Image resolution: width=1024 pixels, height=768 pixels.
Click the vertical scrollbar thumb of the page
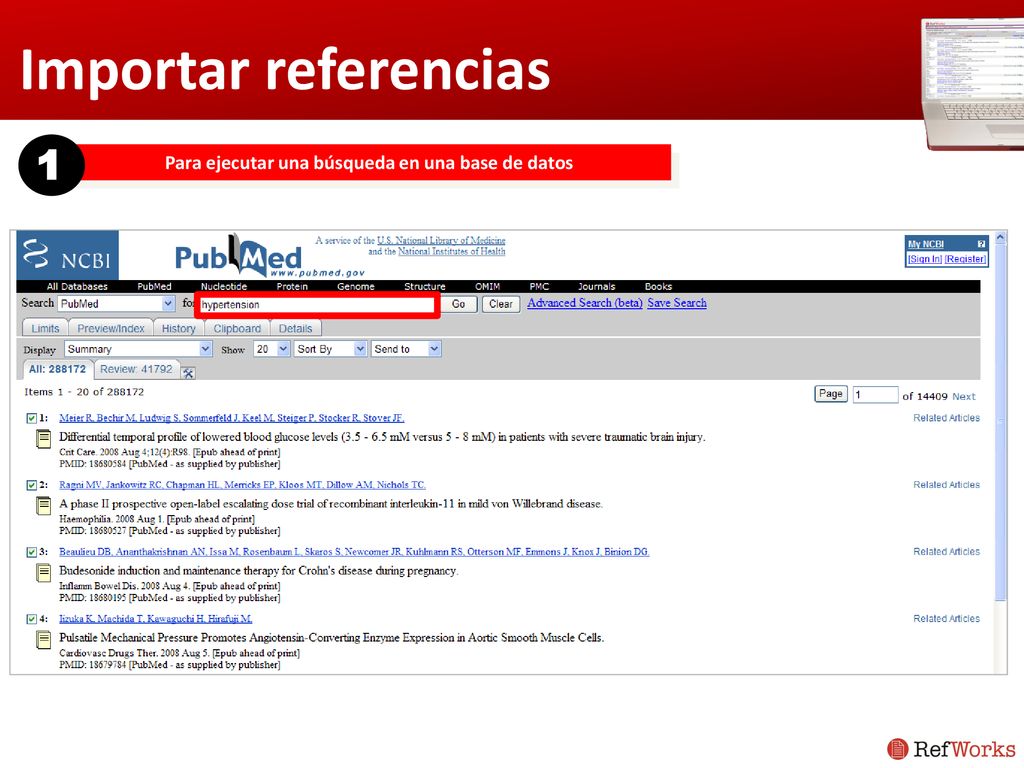pos(1001,423)
